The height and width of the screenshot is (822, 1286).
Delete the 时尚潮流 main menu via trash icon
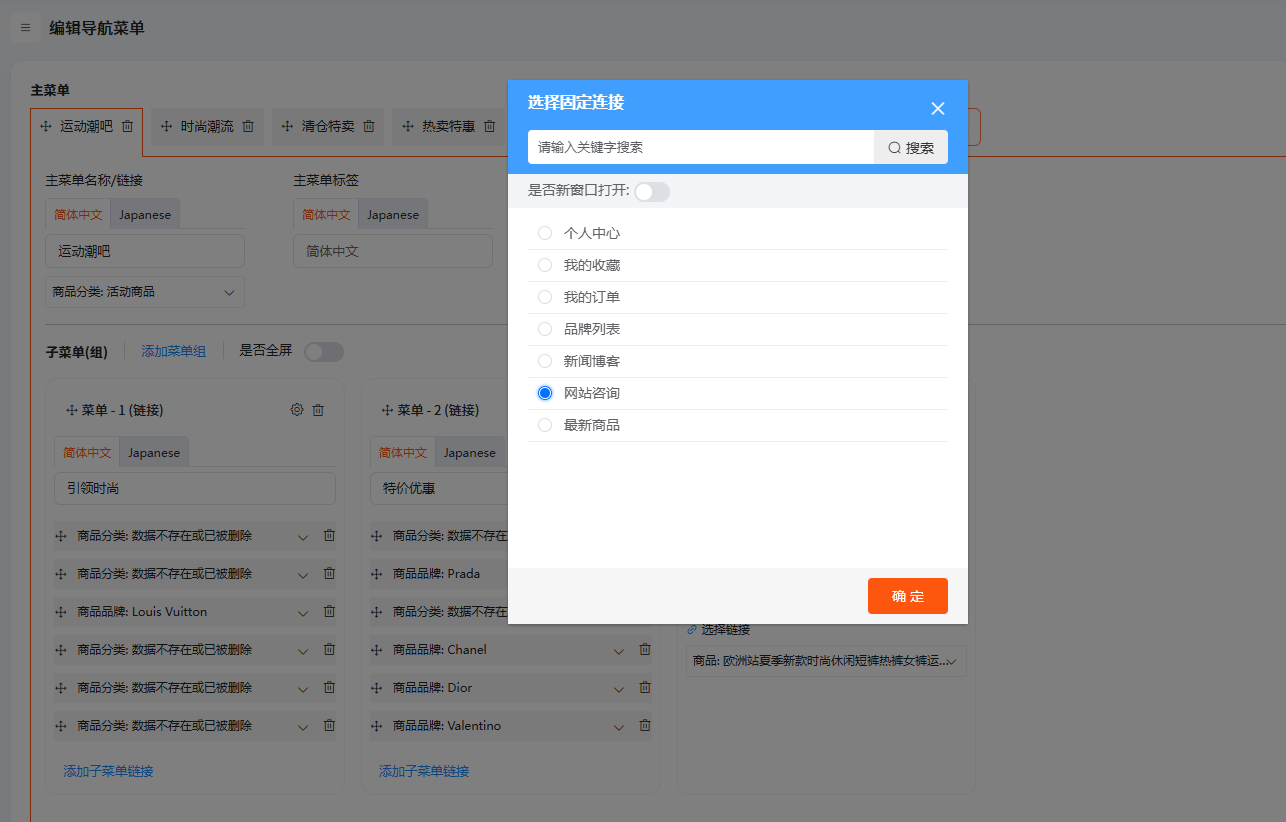tap(248, 127)
